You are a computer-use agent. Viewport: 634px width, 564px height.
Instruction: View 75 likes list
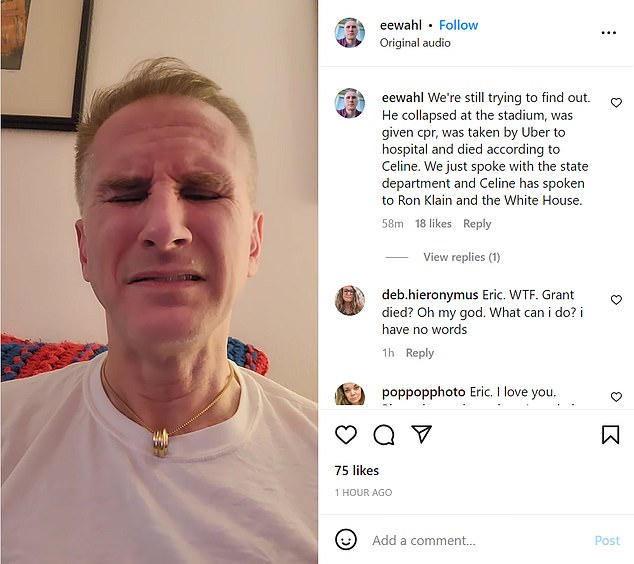[x=357, y=471]
